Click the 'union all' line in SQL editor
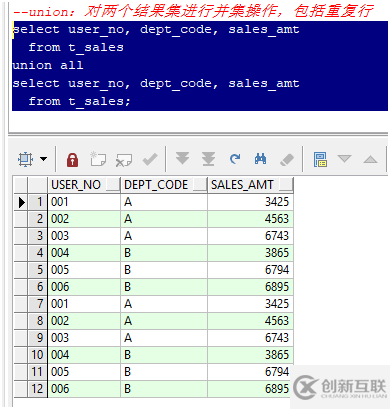 (48, 65)
